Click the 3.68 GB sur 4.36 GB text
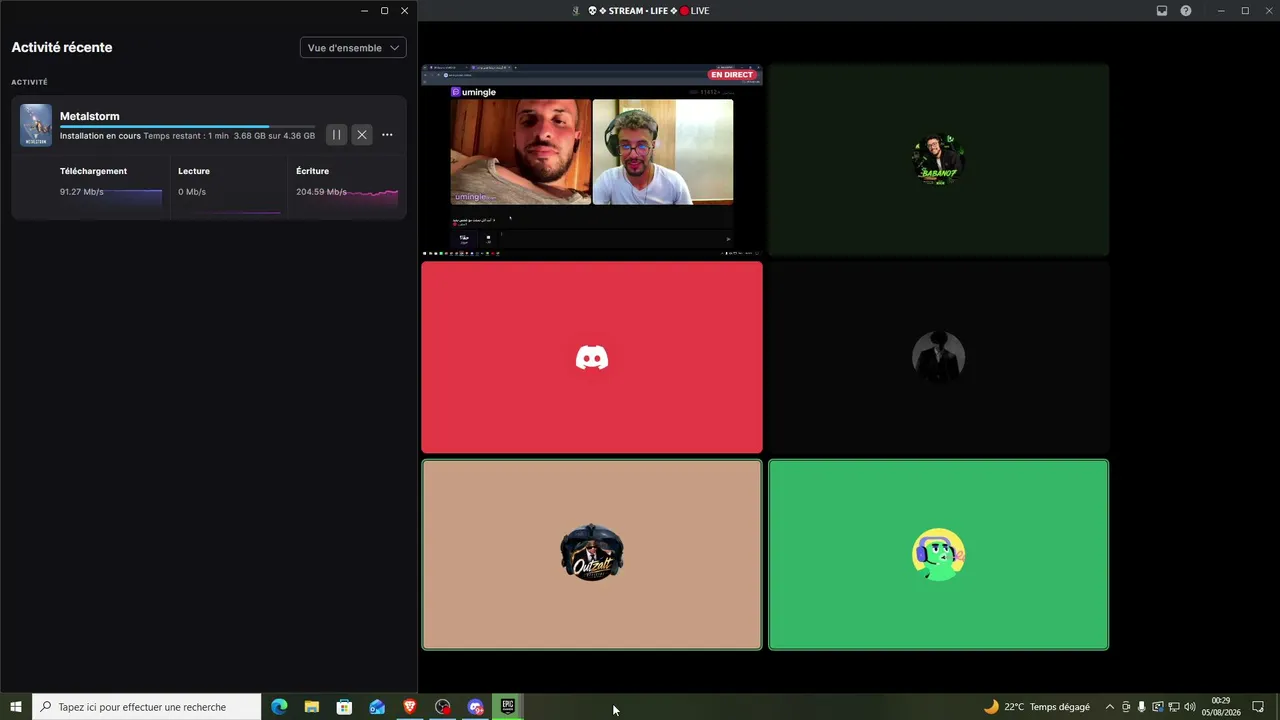The image size is (1280, 720). pyautogui.click(x=274, y=136)
